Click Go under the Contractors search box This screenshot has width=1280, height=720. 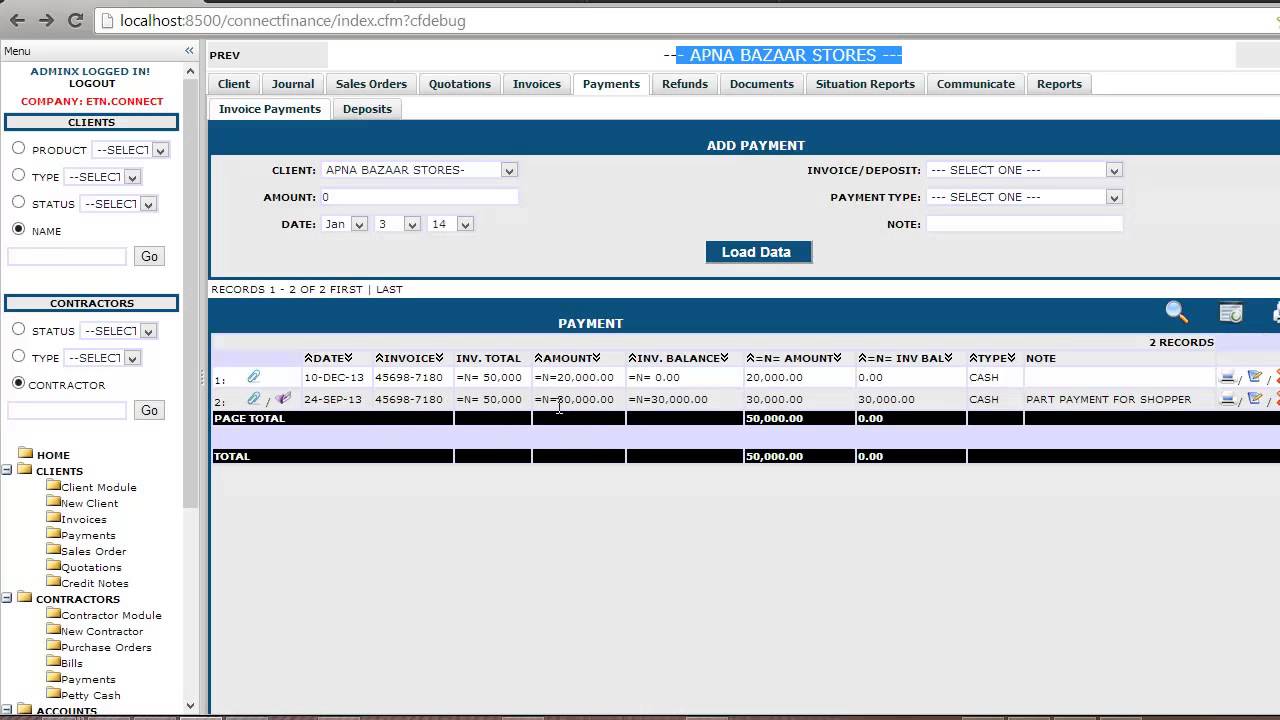coord(149,410)
